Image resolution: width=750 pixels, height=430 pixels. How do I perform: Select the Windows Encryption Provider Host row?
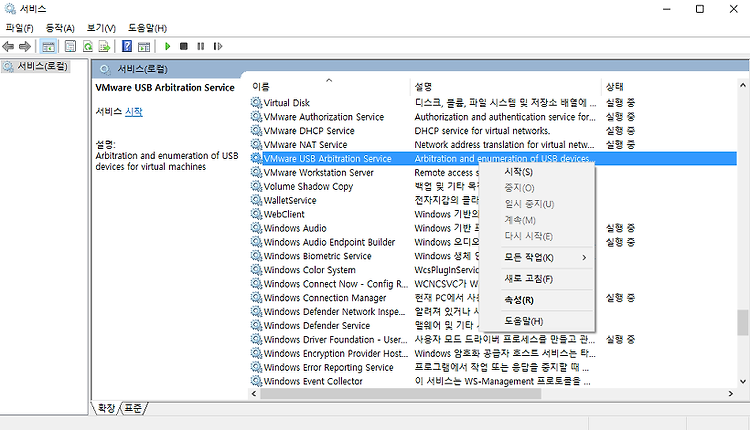coord(493,353)
